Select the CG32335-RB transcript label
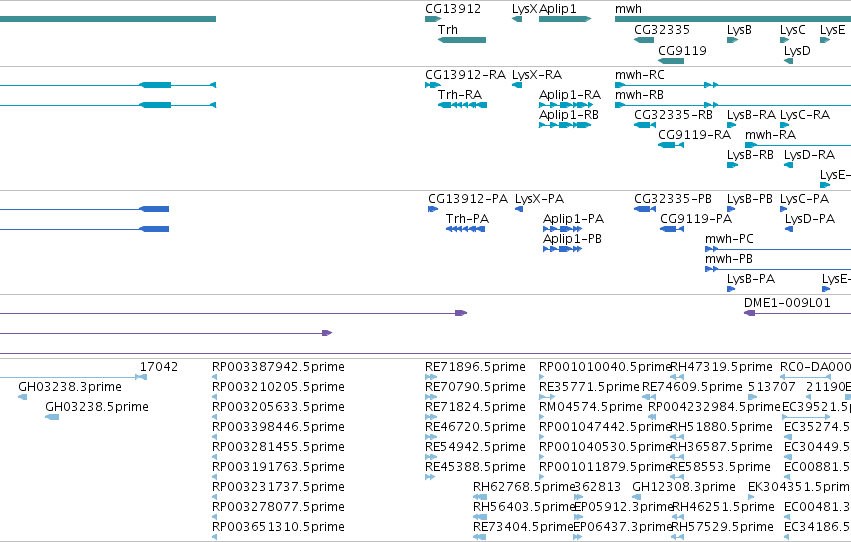 point(673,115)
